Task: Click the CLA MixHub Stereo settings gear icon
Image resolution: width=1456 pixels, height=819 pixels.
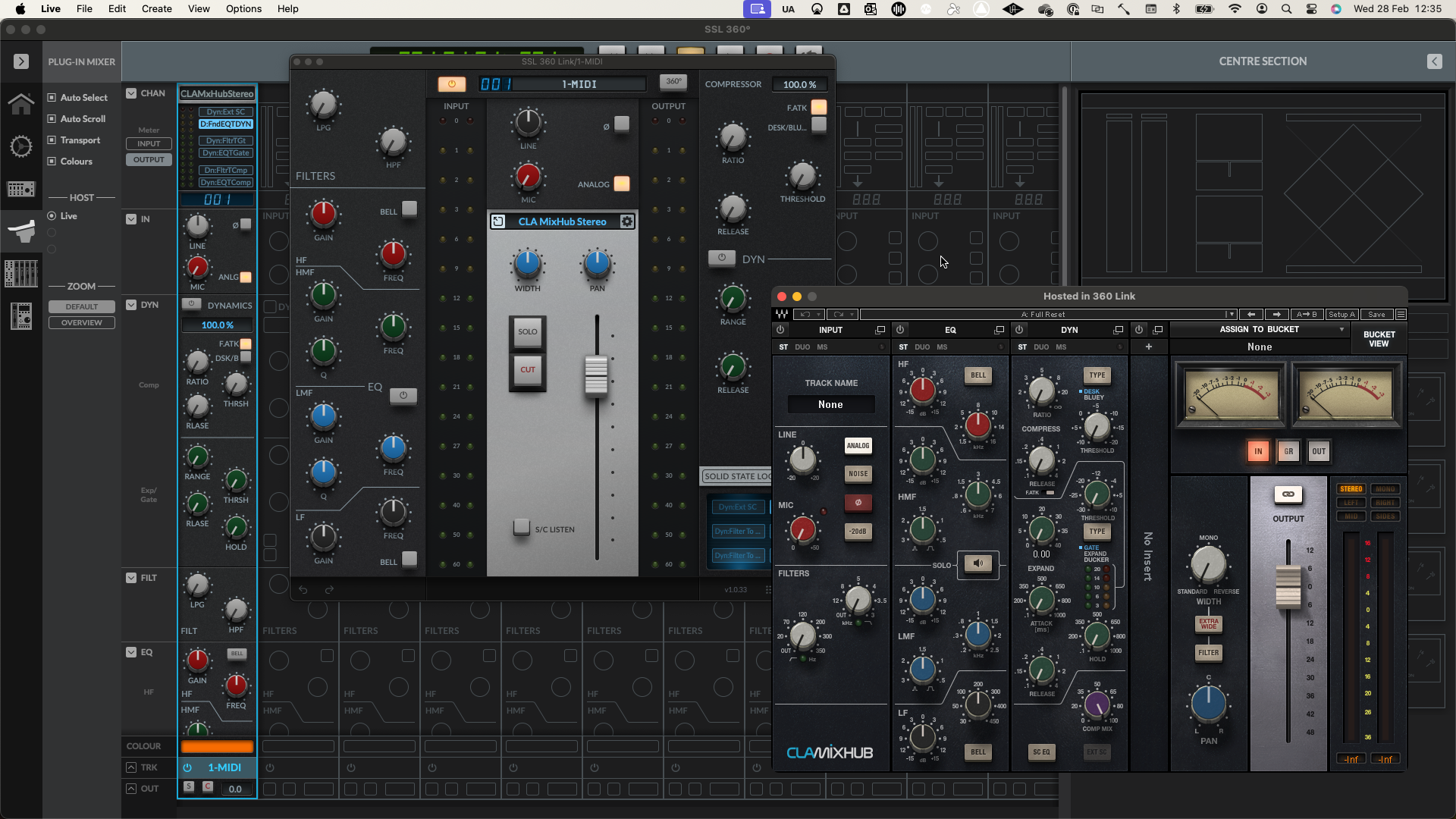Action: coord(627,221)
